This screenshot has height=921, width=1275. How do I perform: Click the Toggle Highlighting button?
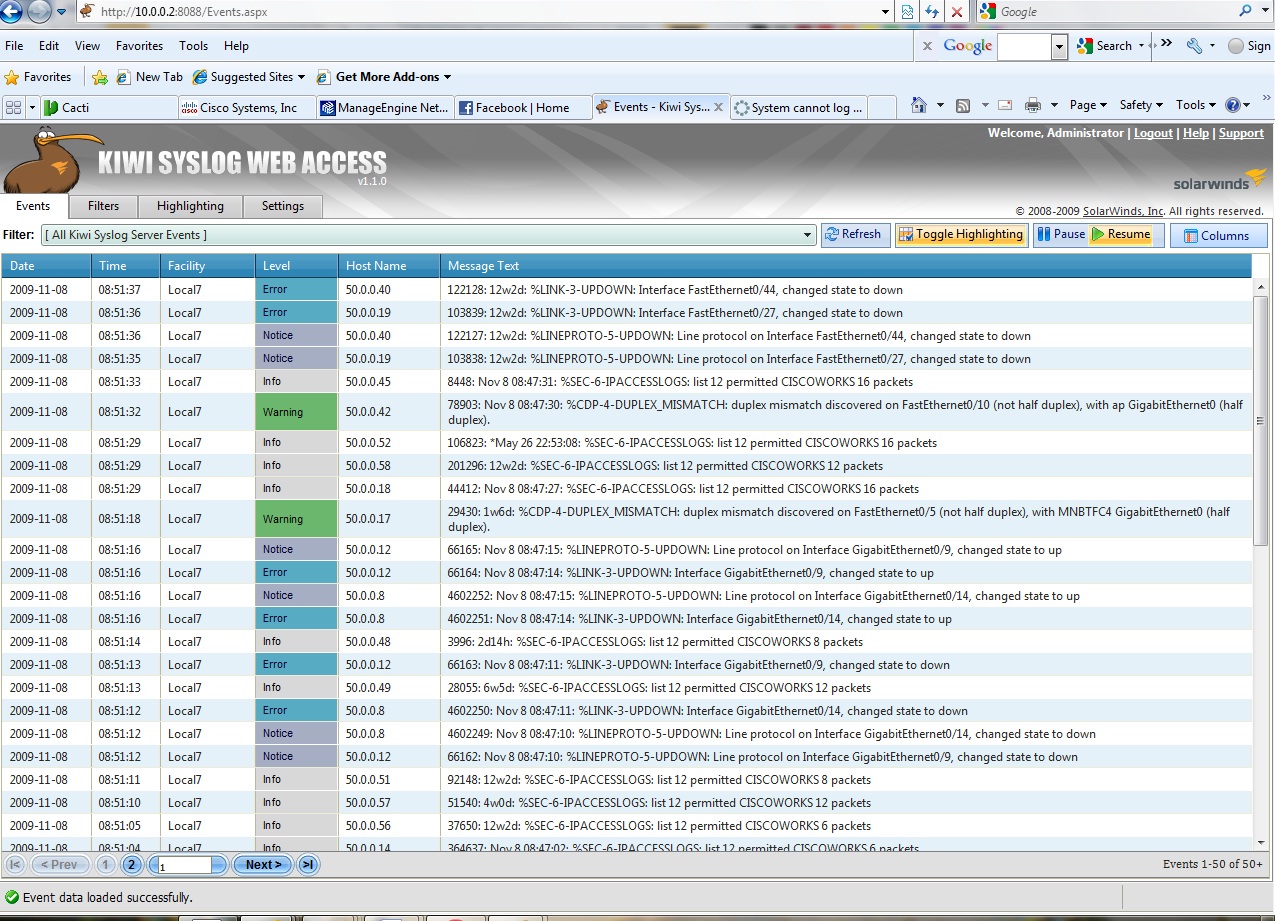[961, 235]
